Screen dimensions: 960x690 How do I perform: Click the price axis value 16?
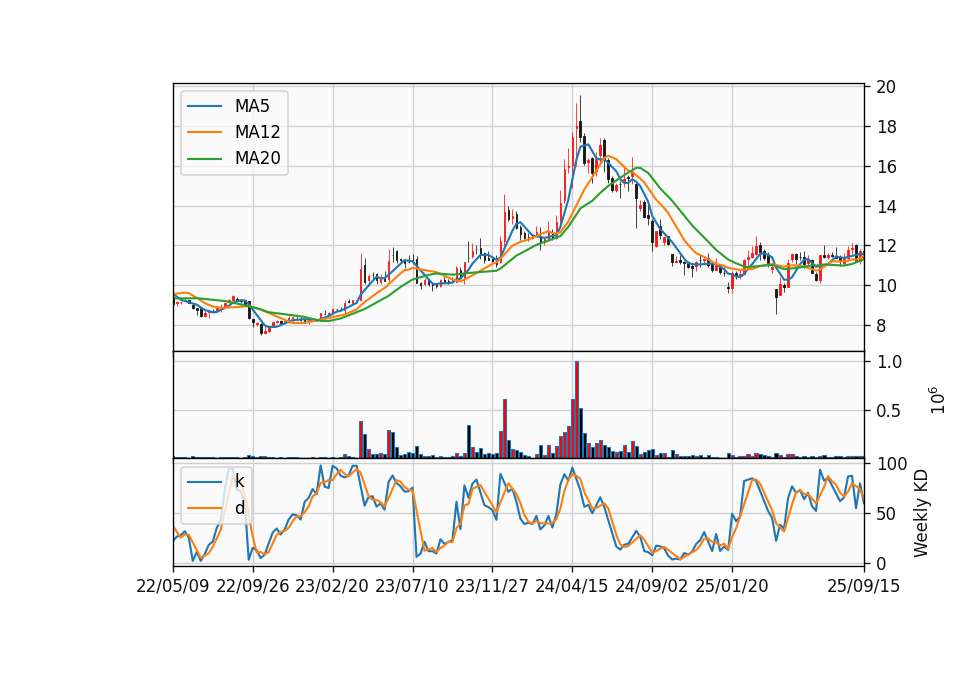(x=886, y=167)
